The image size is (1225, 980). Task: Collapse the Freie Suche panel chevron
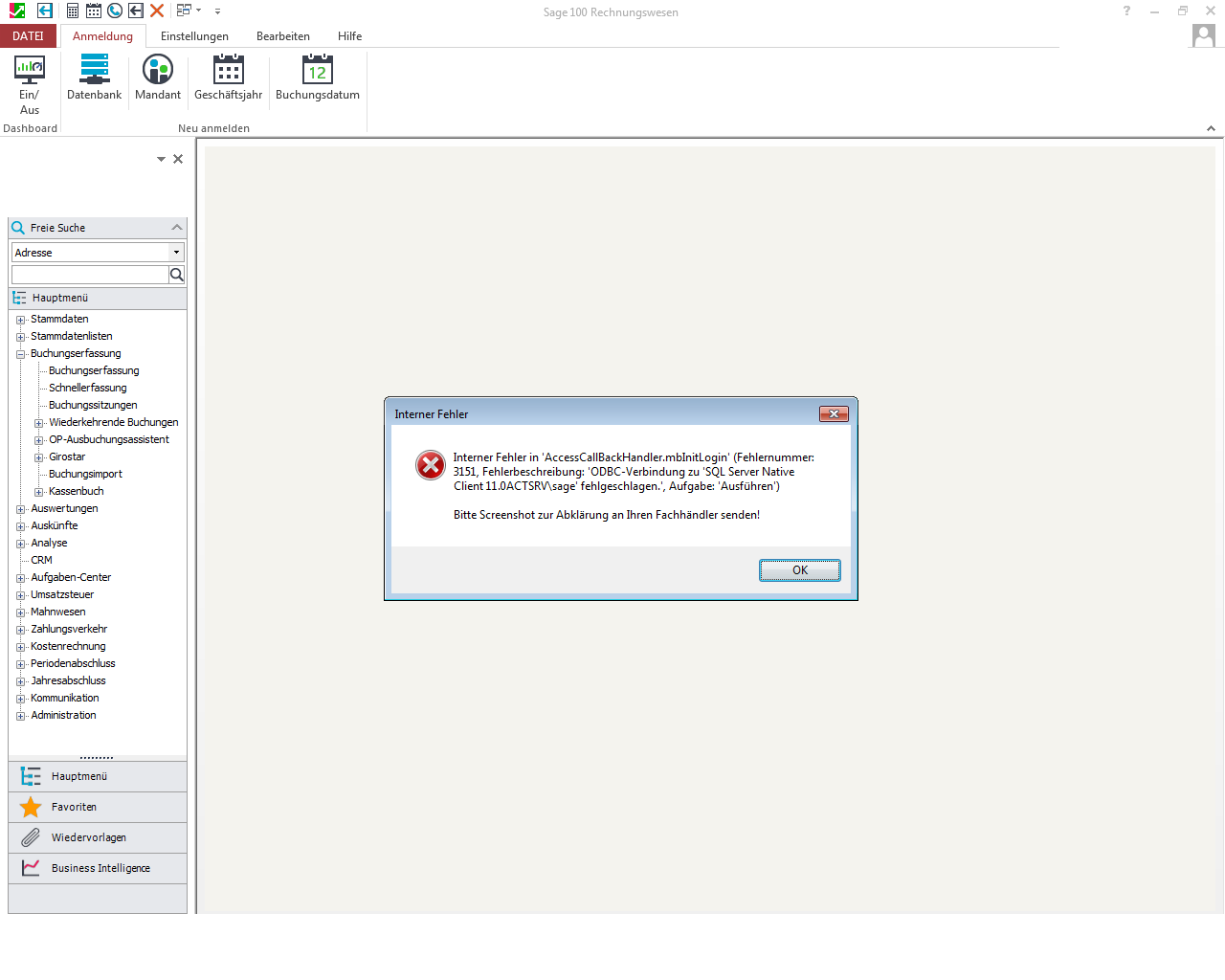pos(177,228)
